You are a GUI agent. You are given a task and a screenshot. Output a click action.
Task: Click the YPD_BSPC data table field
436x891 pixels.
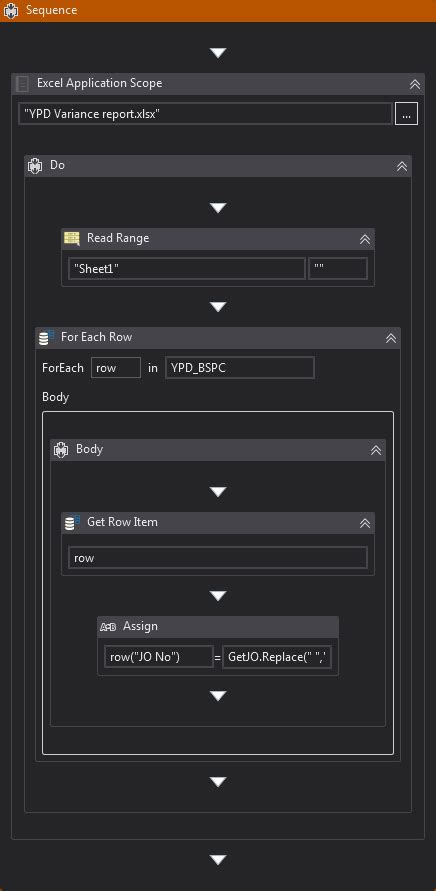pyautogui.click(x=239, y=368)
